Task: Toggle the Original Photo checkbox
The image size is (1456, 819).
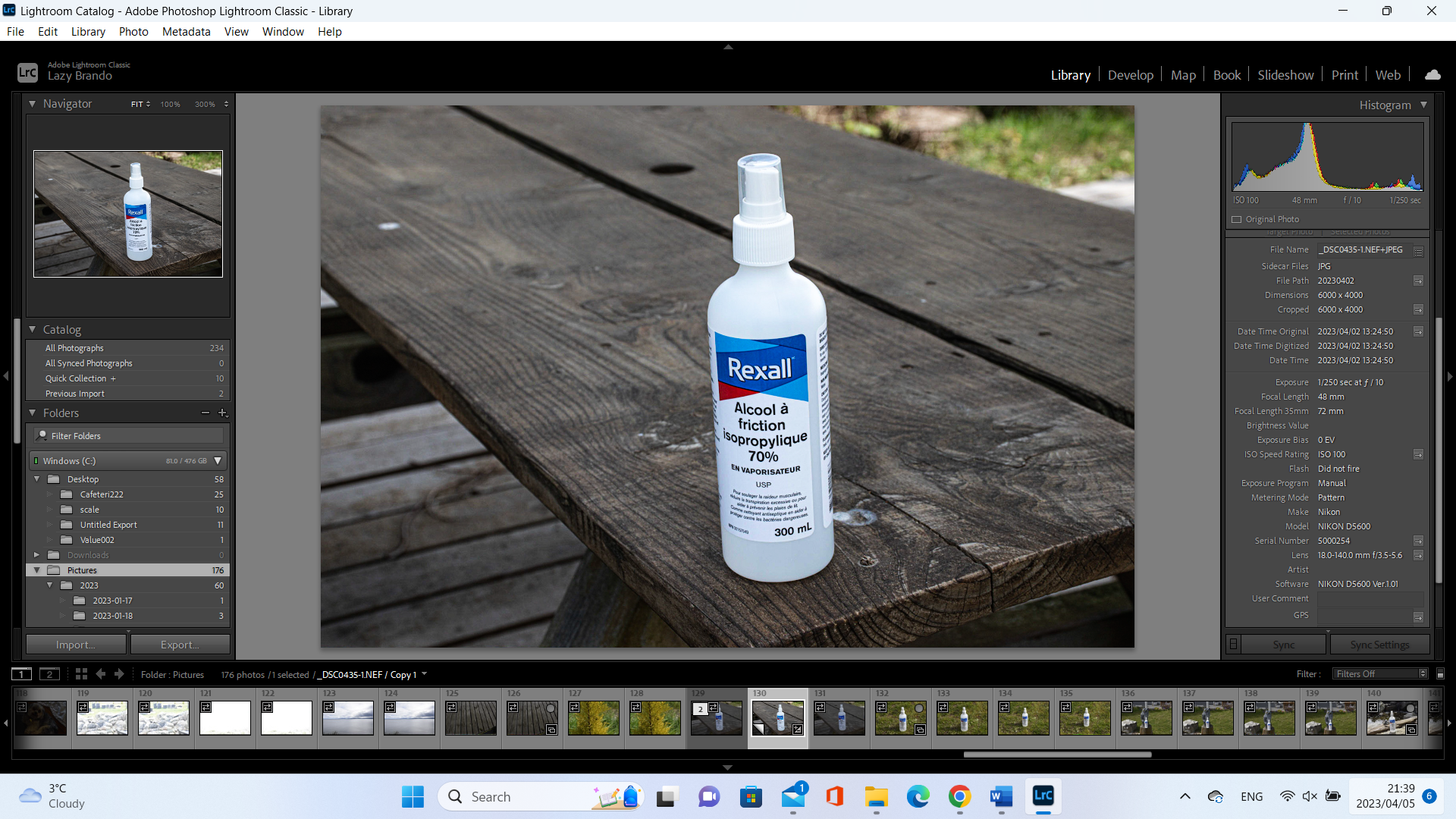Action: [1237, 220]
